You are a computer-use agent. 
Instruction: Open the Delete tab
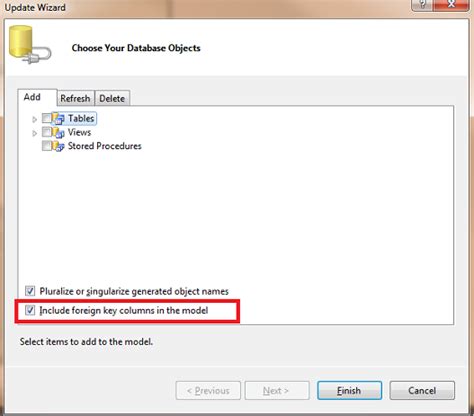[x=112, y=98]
